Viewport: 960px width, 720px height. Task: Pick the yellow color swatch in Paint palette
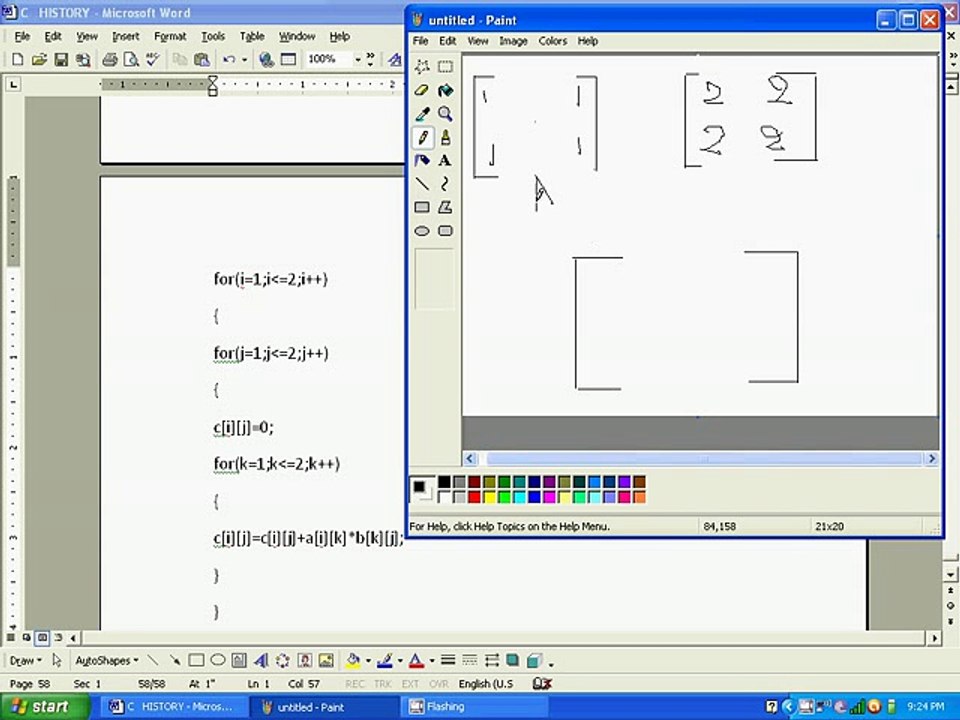(489, 497)
